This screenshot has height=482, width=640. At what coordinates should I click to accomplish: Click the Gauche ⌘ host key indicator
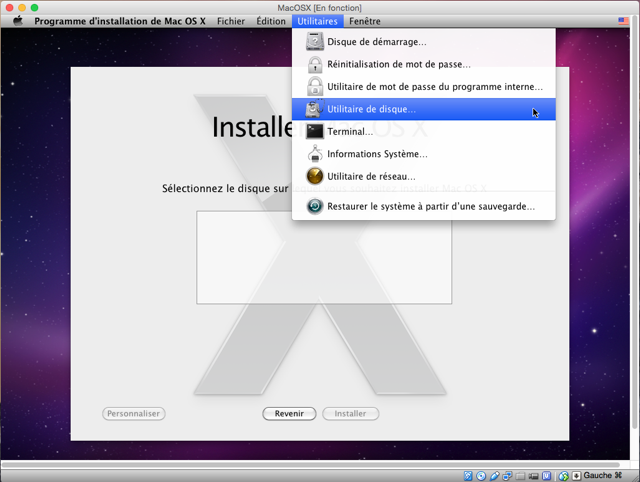pos(603,475)
